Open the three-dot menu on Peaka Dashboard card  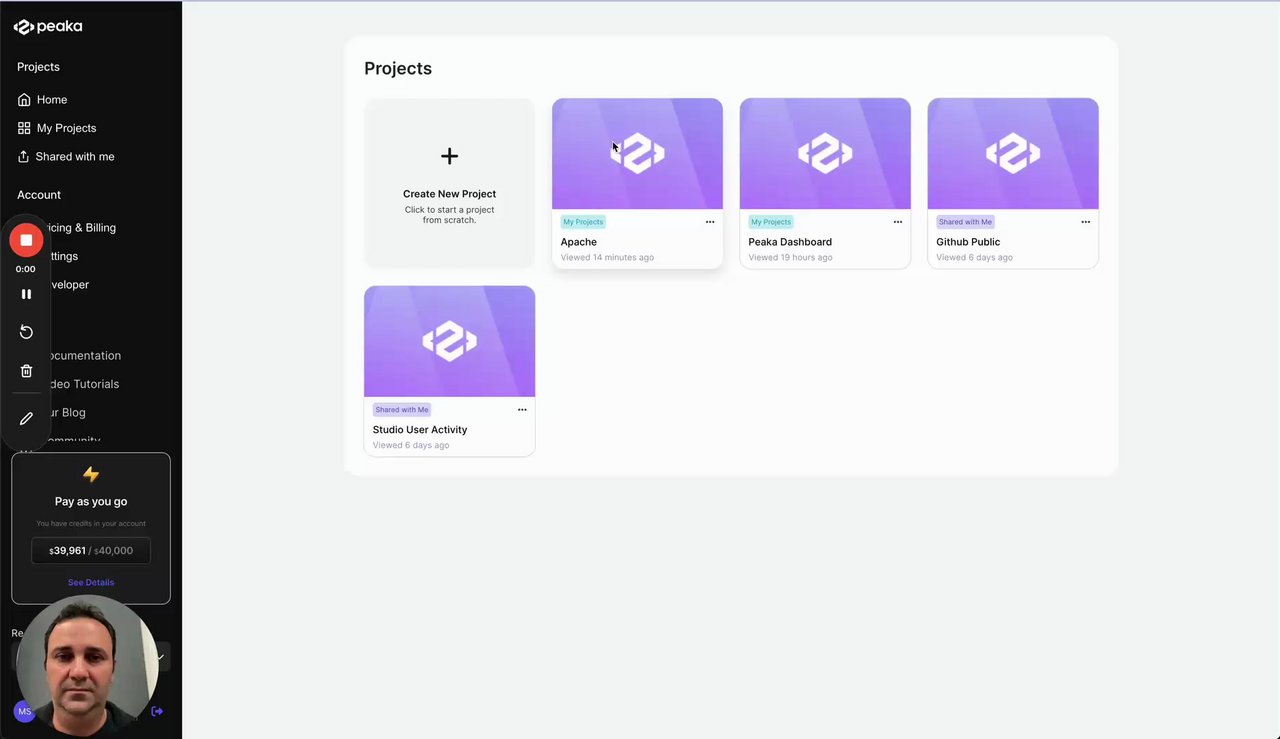898,222
